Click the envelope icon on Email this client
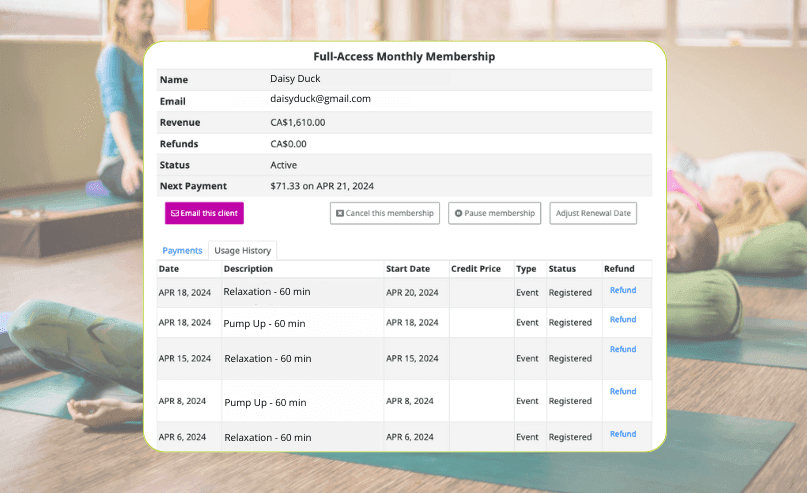Image resolution: width=807 pixels, height=493 pixels. (175, 213)
